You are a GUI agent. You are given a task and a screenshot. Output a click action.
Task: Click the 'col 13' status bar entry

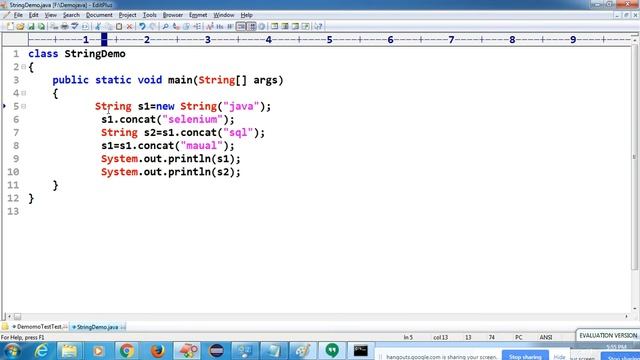coord(440,337)
